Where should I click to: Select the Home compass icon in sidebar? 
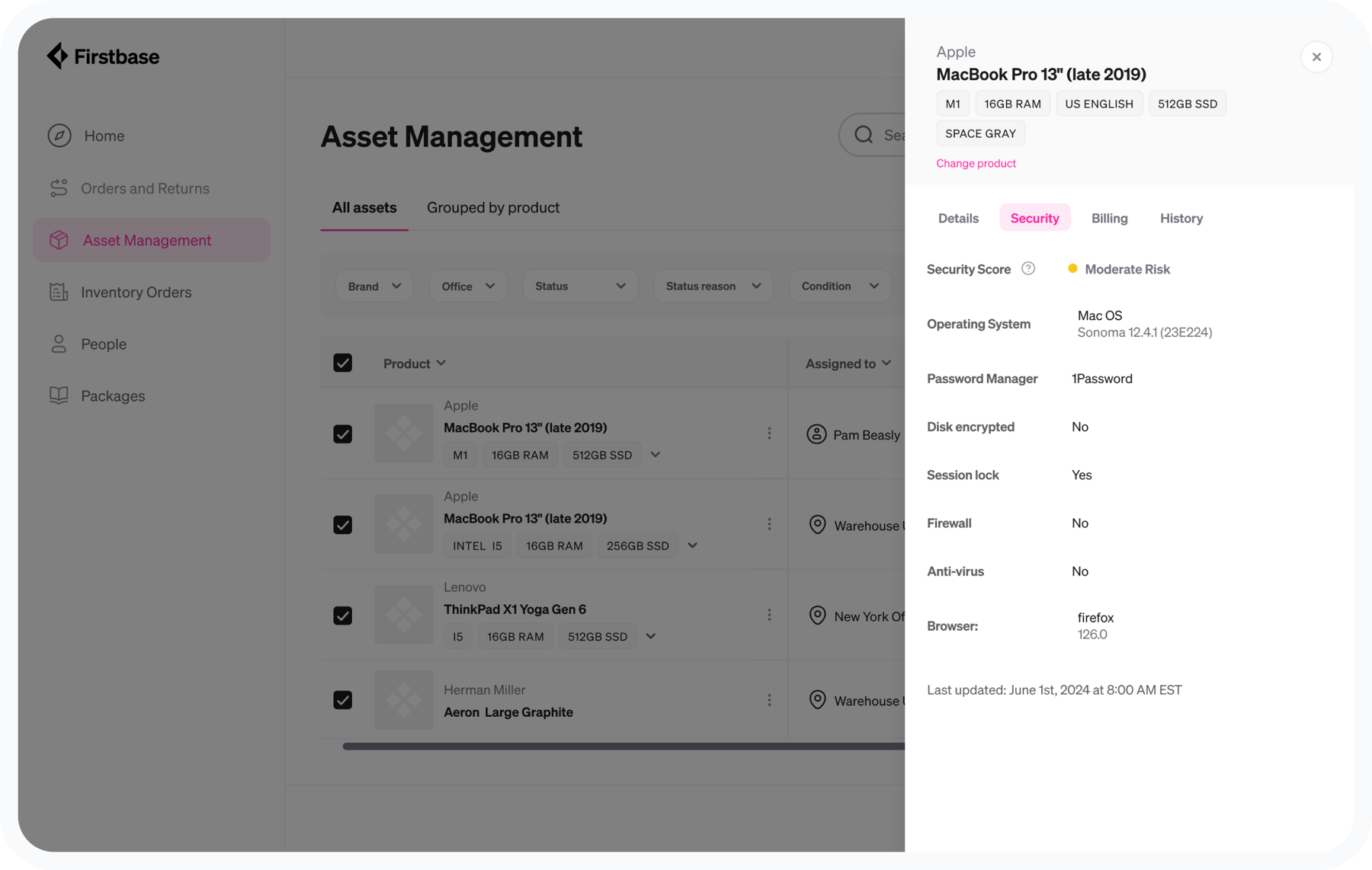click(58, 136)
